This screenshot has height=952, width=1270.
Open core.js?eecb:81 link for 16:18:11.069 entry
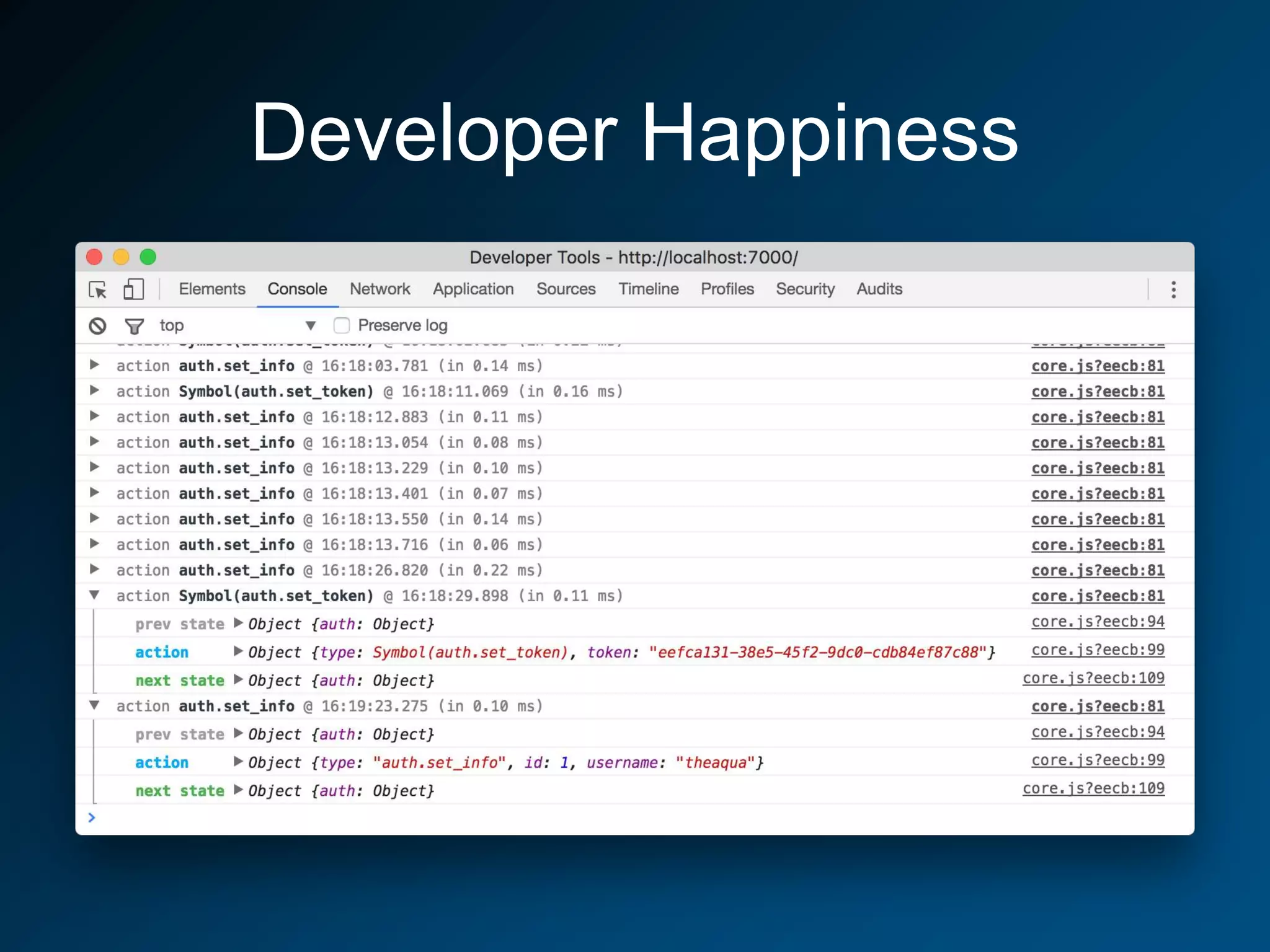point(1098,391)
